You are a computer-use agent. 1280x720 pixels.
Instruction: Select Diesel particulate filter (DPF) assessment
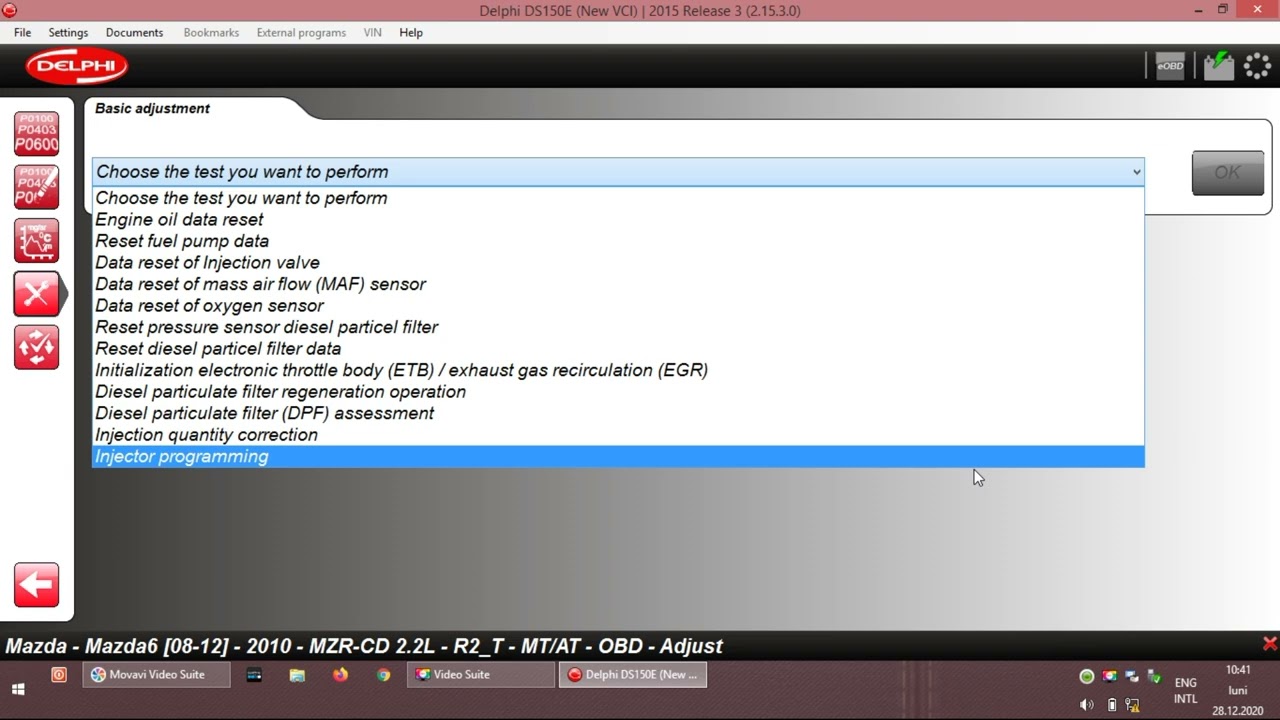[x=618, y=413]
